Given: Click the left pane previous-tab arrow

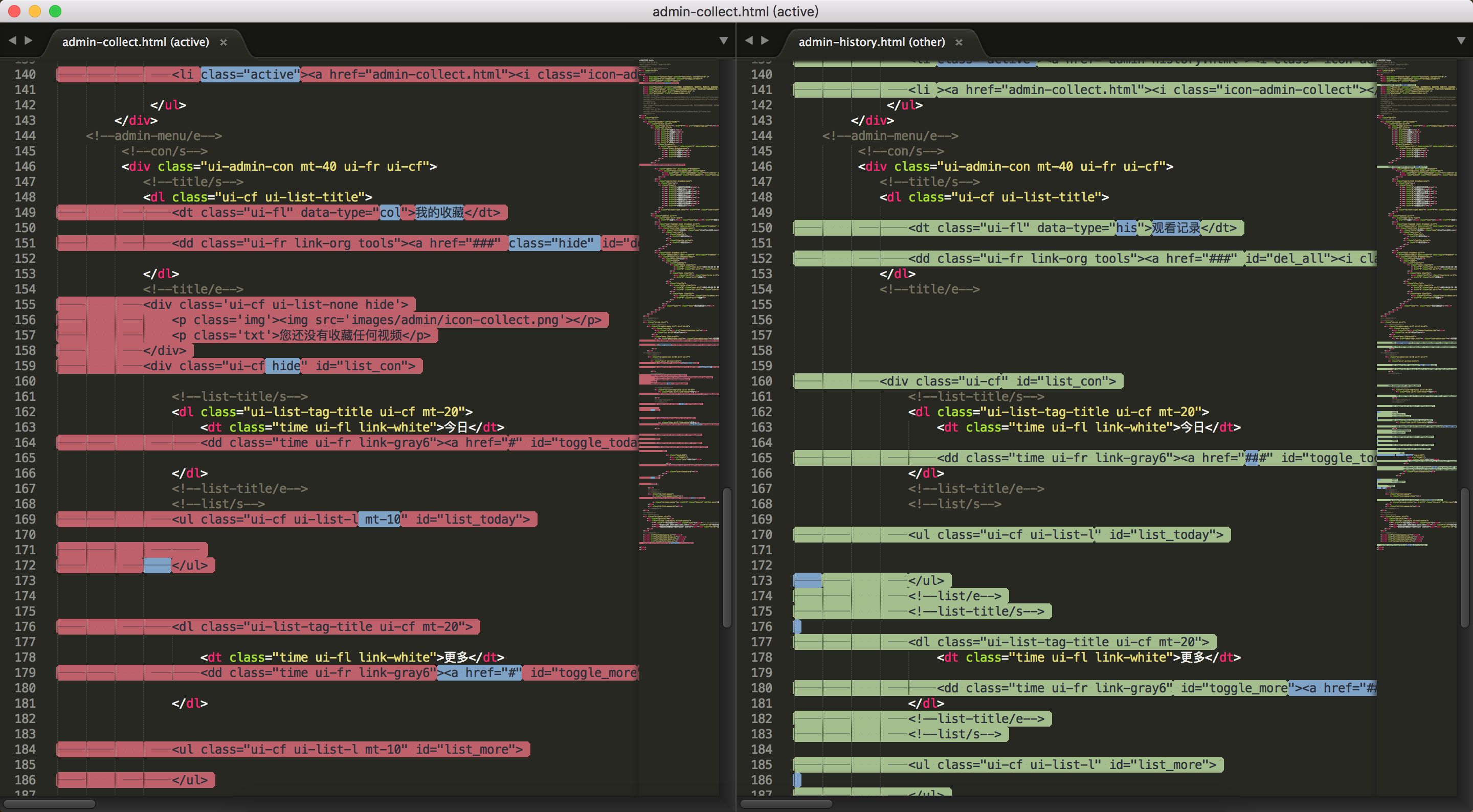Looking at the screenshot, I should click(12, 40).
